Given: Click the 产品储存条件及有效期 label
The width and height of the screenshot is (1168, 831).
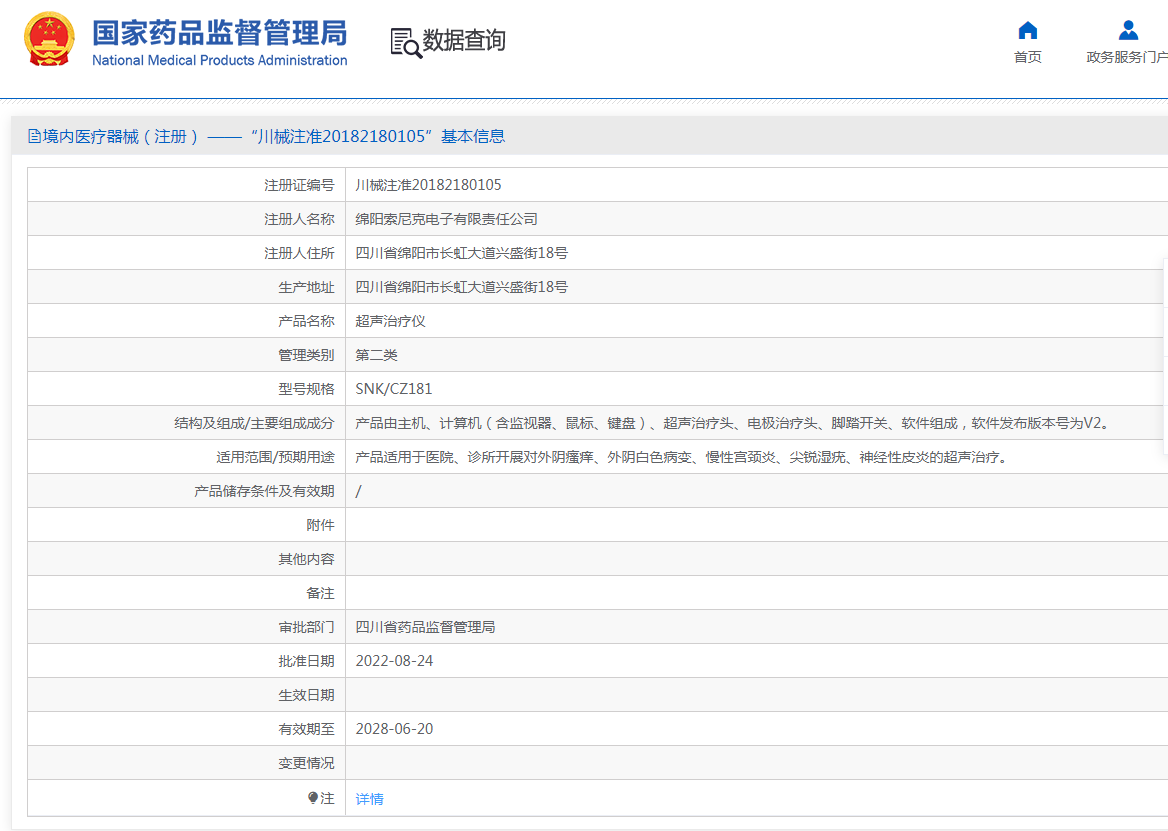Looking at the screenshot, I should (x=264, y=491).
